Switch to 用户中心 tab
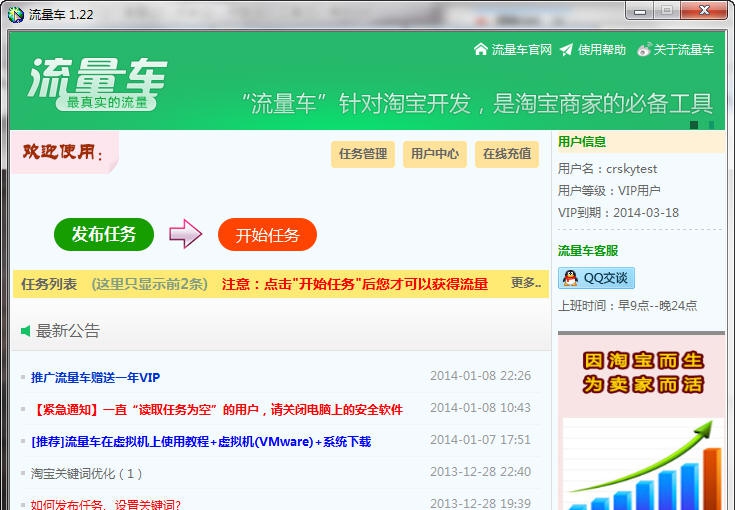This screenshot has height=510, width=735. [x=435, y=154]
